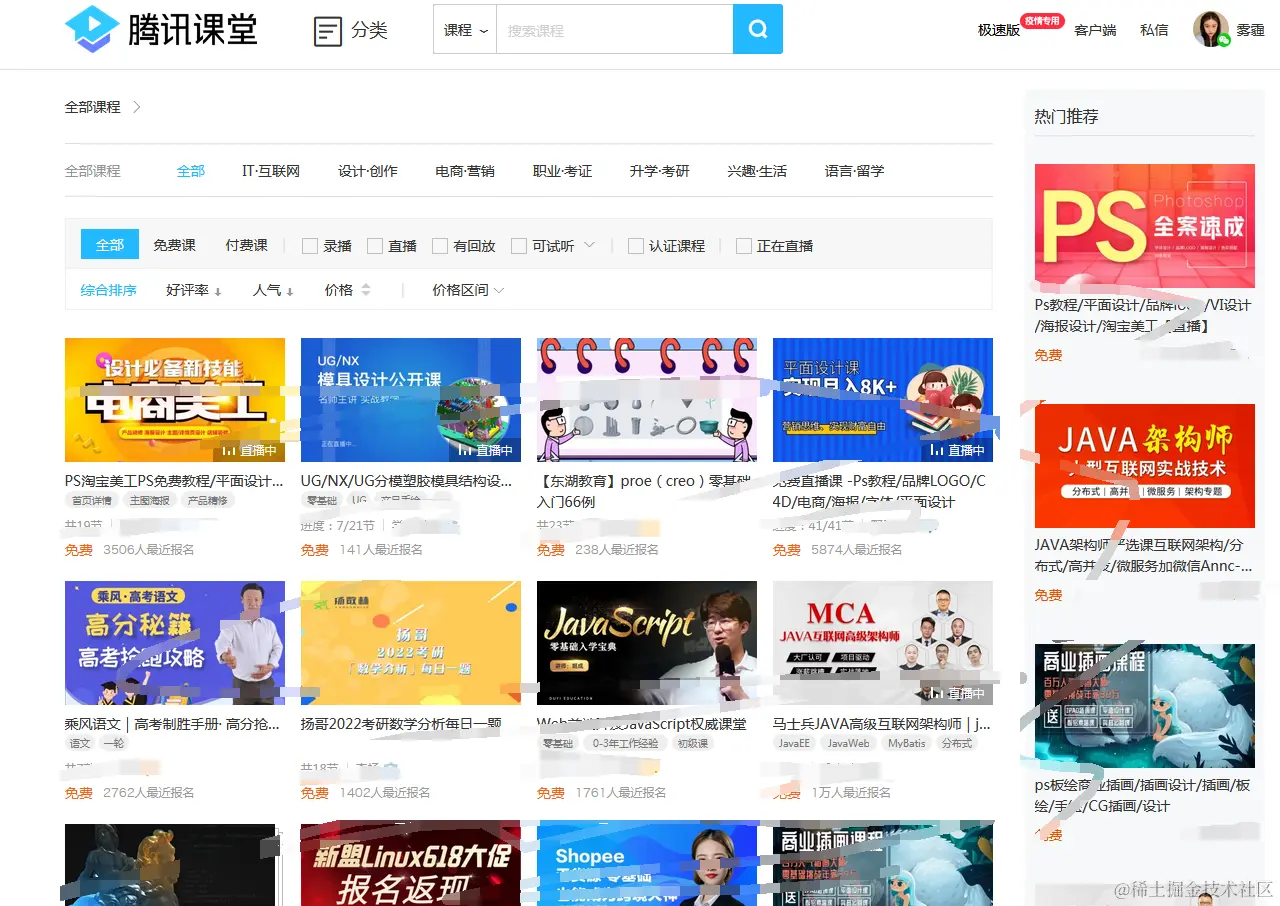Tick the 可试听 checkbox

click(x=519, y=246)
